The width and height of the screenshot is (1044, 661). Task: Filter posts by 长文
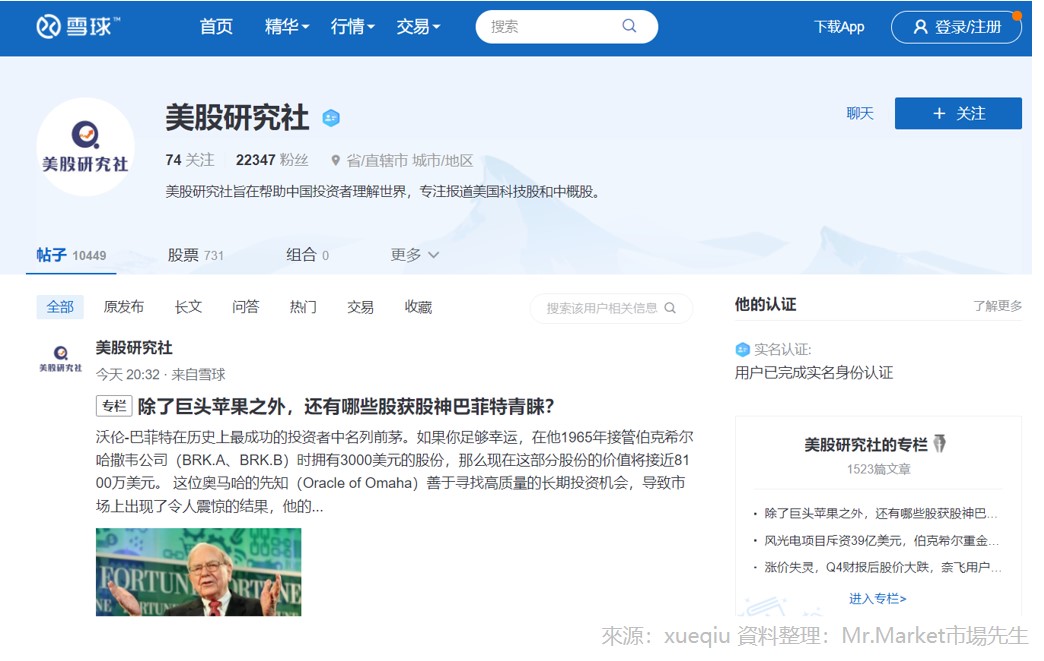(x=188, y=307)
